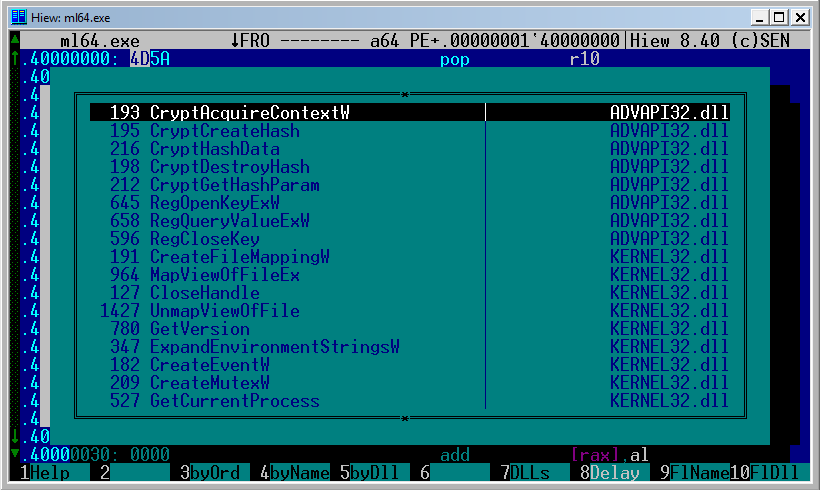Select the UnmapViewOfFile row with ordinal 1427
820x490 pixels.
[224, 311]
